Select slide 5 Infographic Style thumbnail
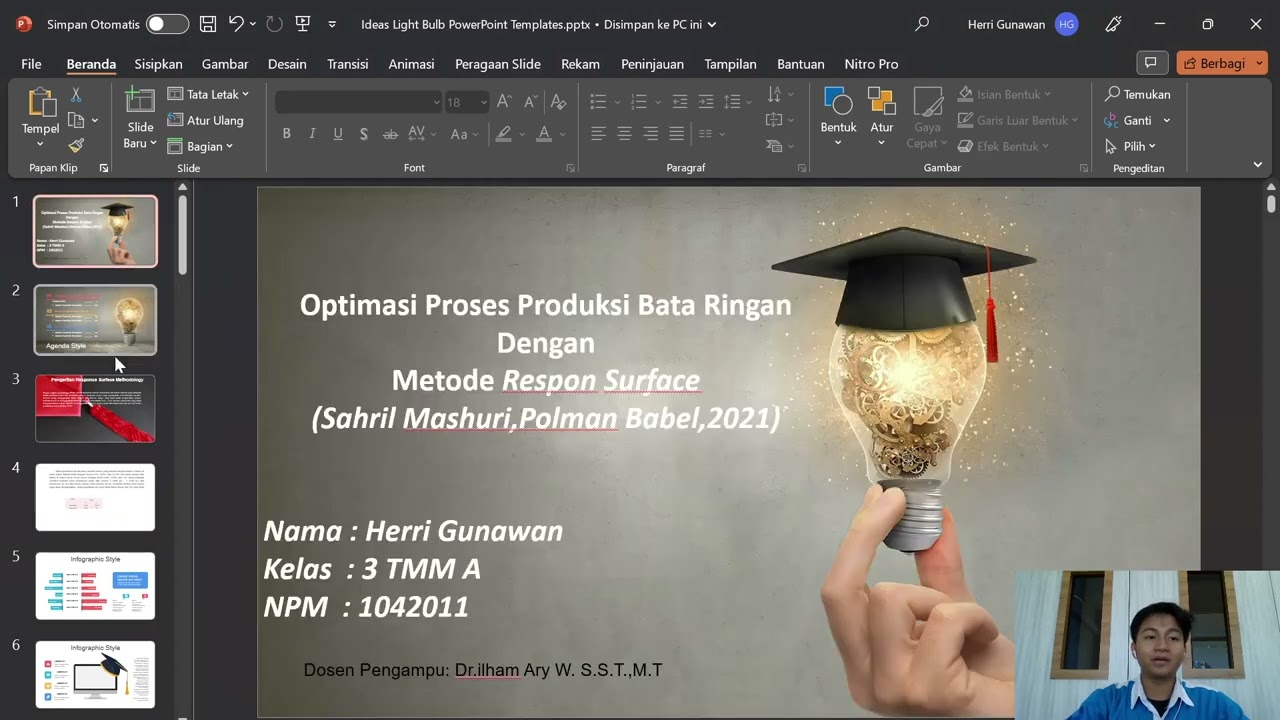The image size is (1280, 720). 95,586
